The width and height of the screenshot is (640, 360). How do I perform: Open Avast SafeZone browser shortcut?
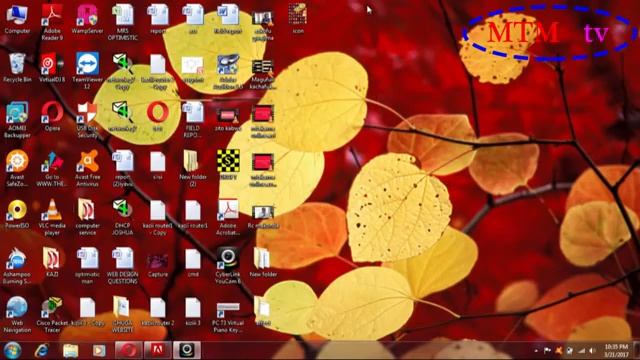tap(17, 168)
